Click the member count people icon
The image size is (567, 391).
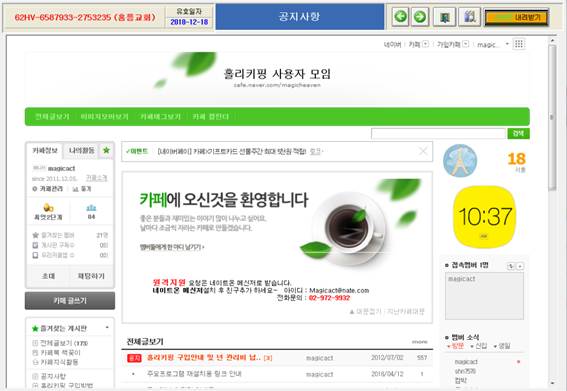91,208
